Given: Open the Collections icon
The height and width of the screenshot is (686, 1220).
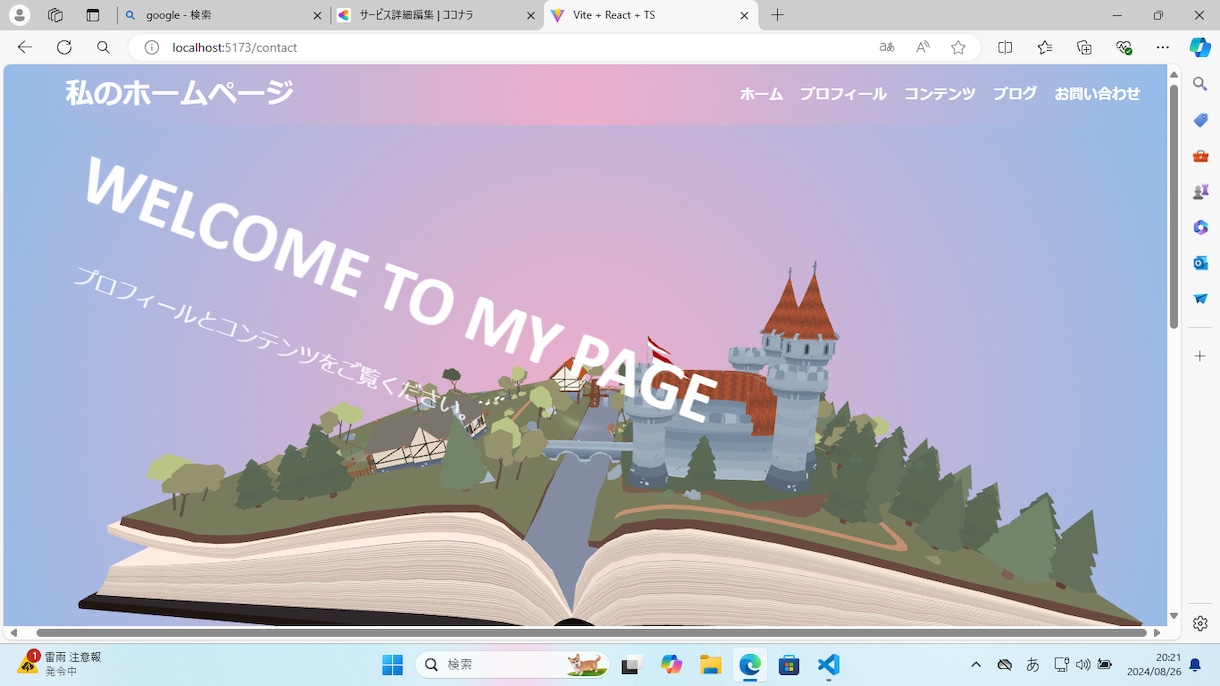Looking at the screenshot, I should click(x=1084, y=47).
